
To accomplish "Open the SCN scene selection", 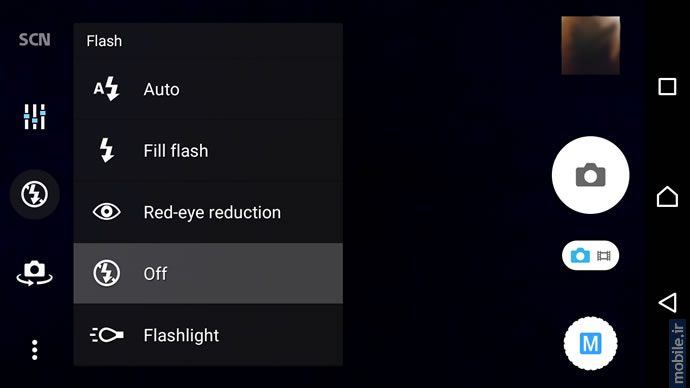I will 34,40.
